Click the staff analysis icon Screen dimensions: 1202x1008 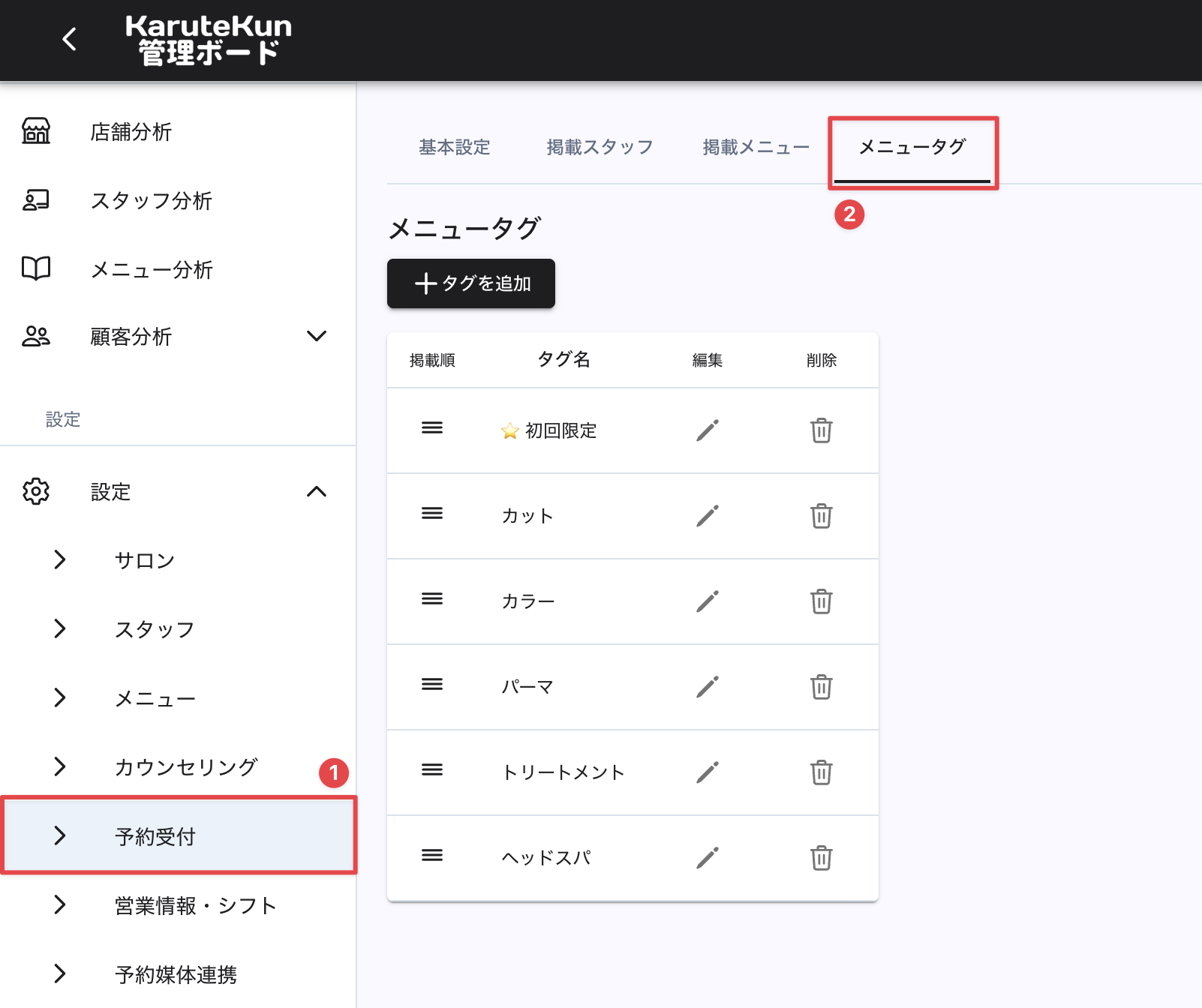(36, 200)
